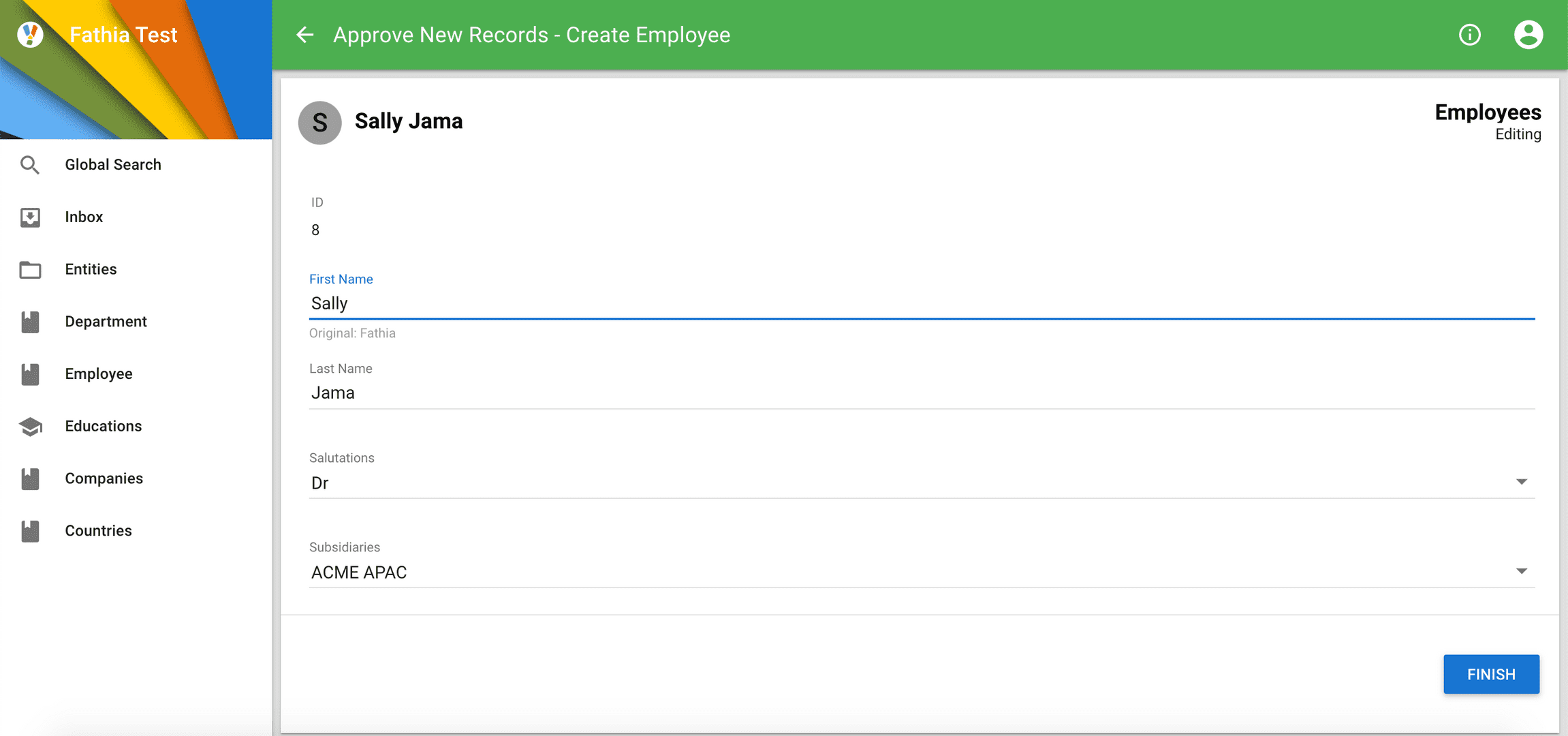The width and height of the screenshot is (1568, 736).
Task: Click the Editing status text
Action: click(x=1518, y=134)
